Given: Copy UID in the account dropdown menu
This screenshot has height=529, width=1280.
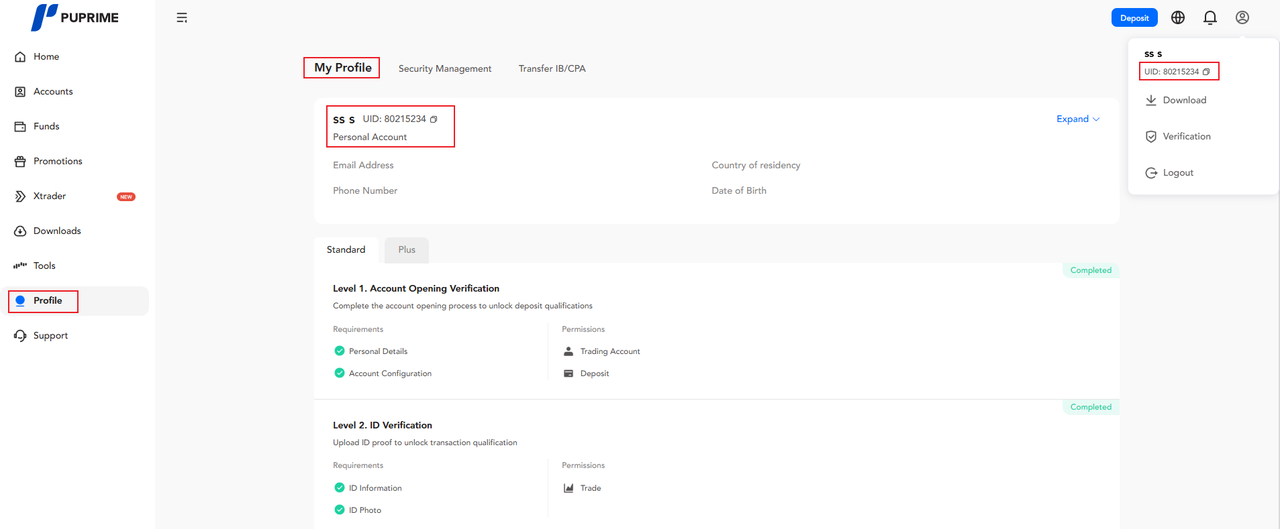Looking at the screenshot, I should 1207,72.
